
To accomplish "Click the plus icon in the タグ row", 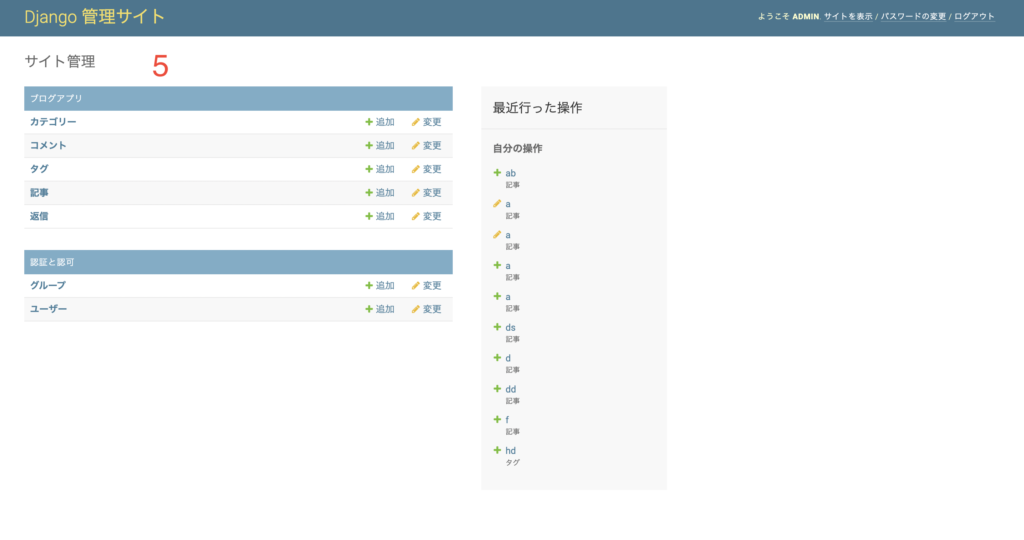I will tap(369, 169).
